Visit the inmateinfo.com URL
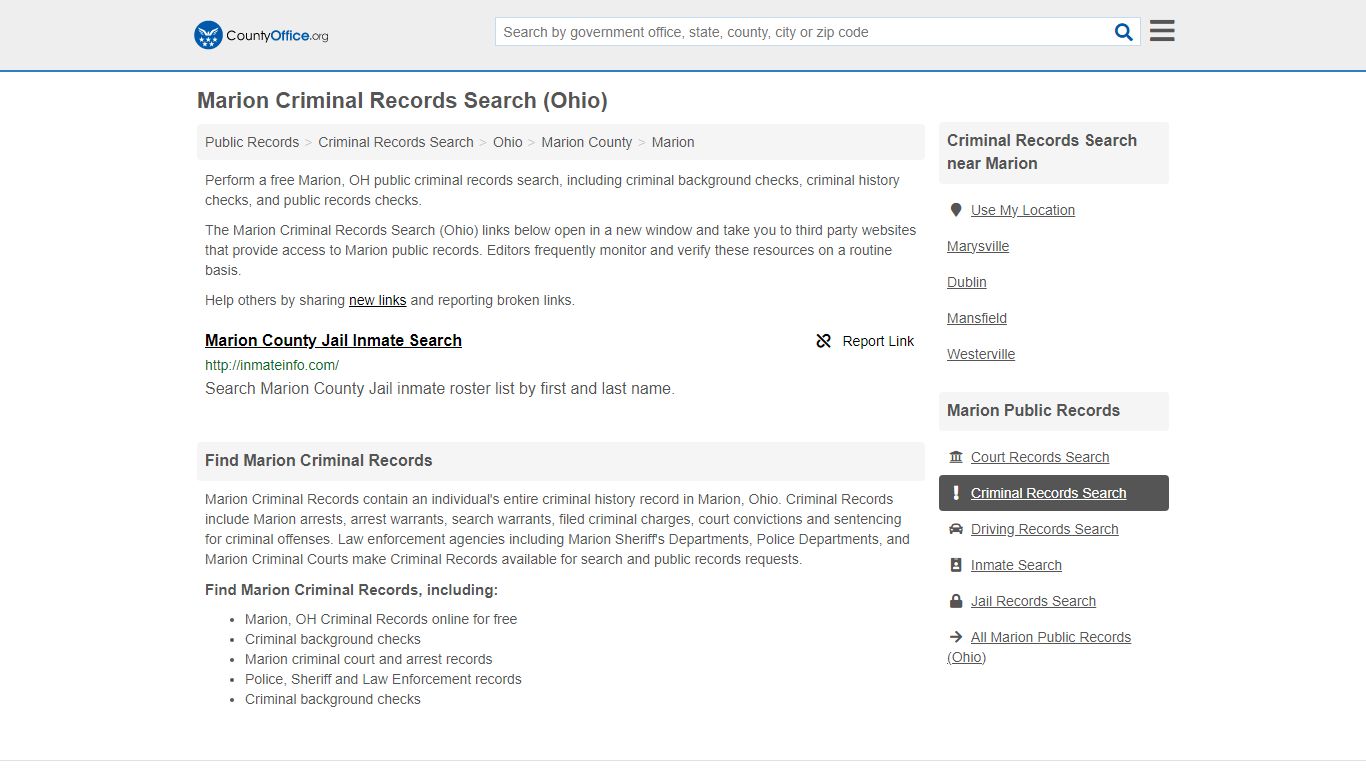The height and width of the screenshot is (768, 1366). coord(272,365)
